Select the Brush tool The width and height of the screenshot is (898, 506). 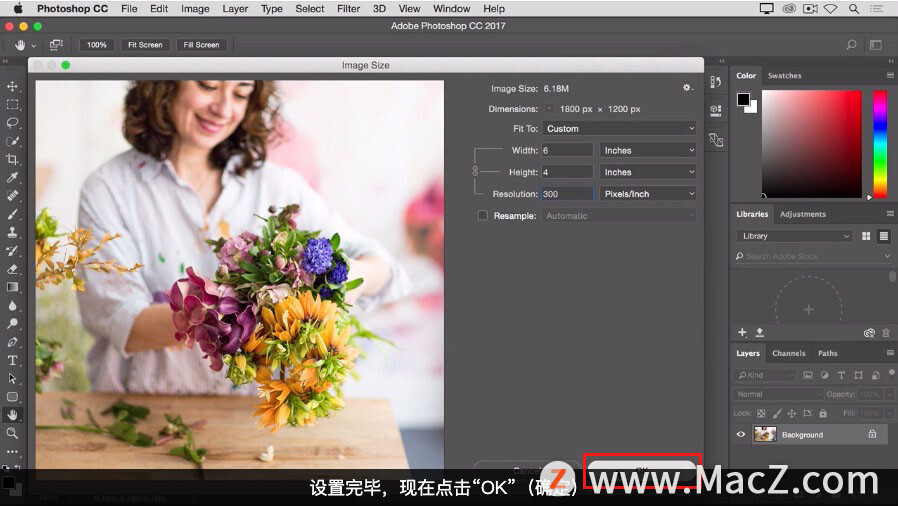(x=12, y=214)
